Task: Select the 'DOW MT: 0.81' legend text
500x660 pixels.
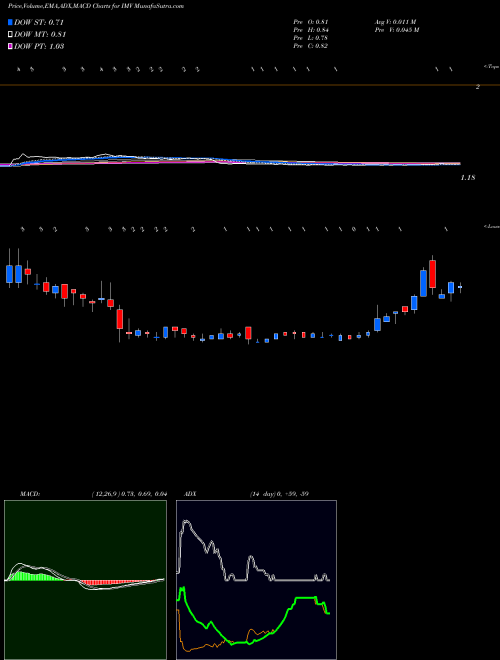Action: pos(40,35)
